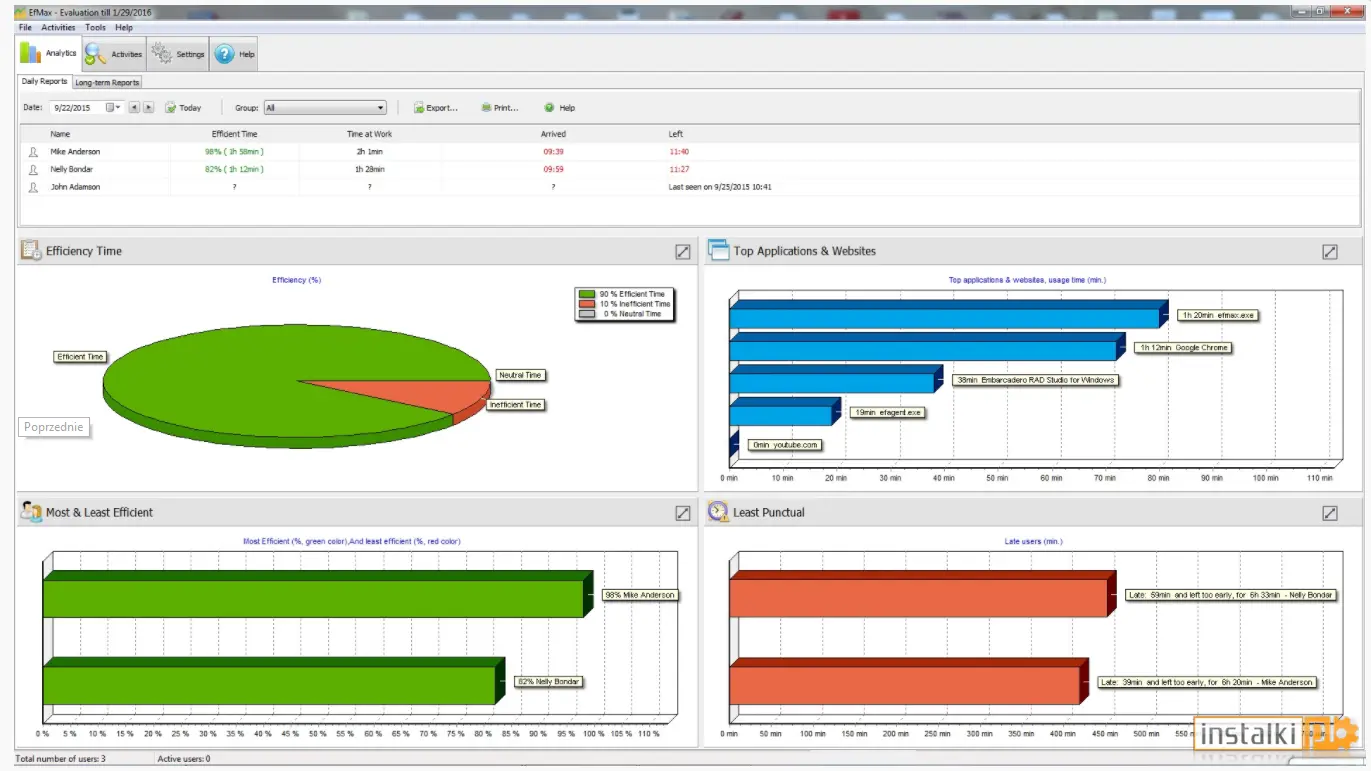Screen dimensions: 1371x771
Task: Expand the Top Applications & Websites panel
Action: click(1330, 252)
